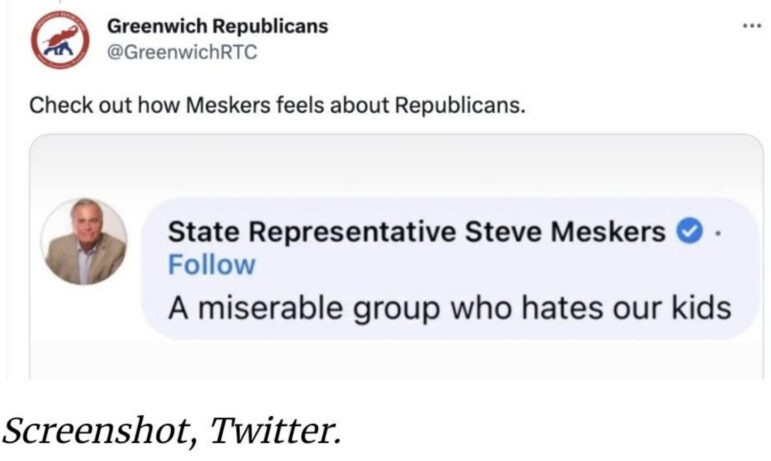
Task: Click the word 'Republicans' in the tweet
Action: [x=460, y=105]
